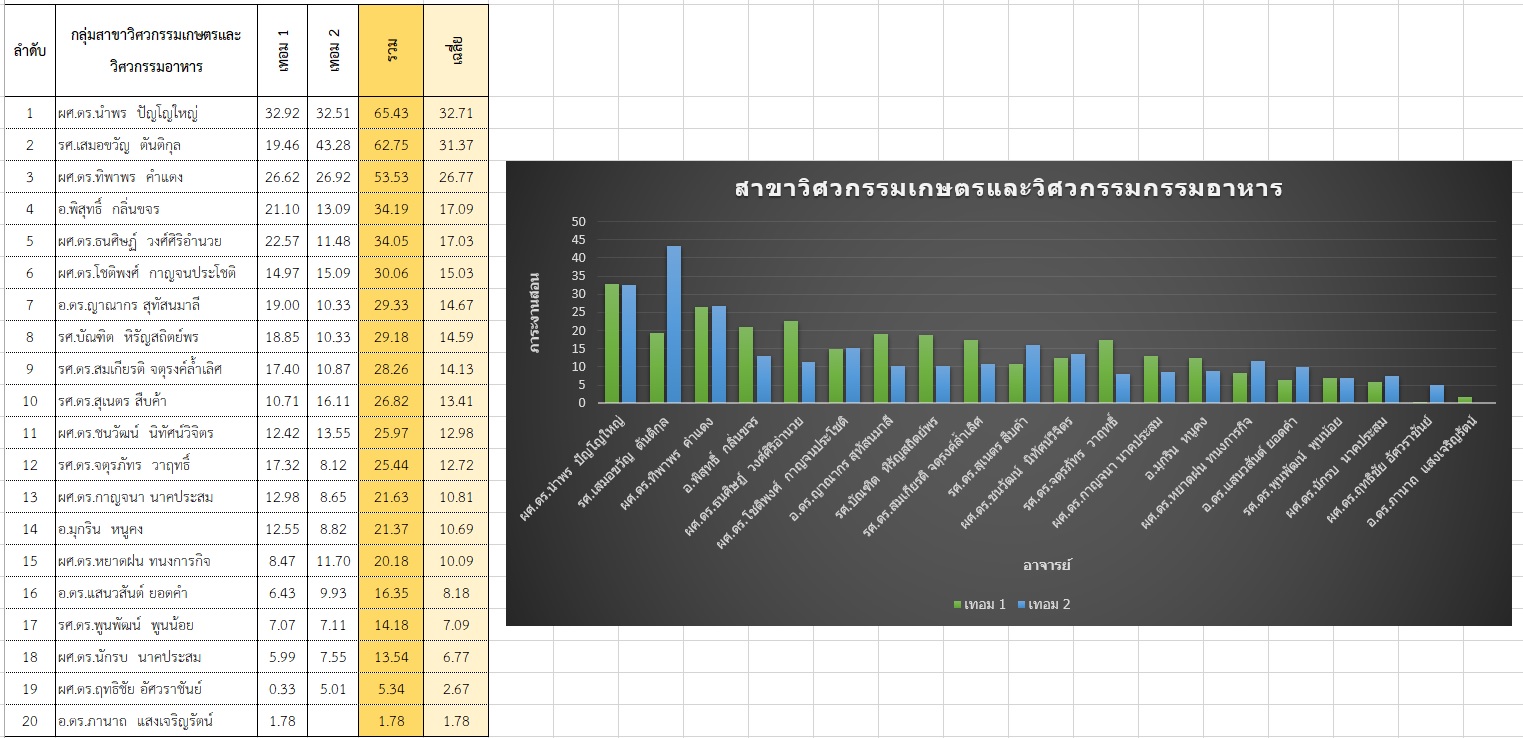Select the average cell showing 2.67
This screenshot has height=738, width=1523.
coord(456,689)
